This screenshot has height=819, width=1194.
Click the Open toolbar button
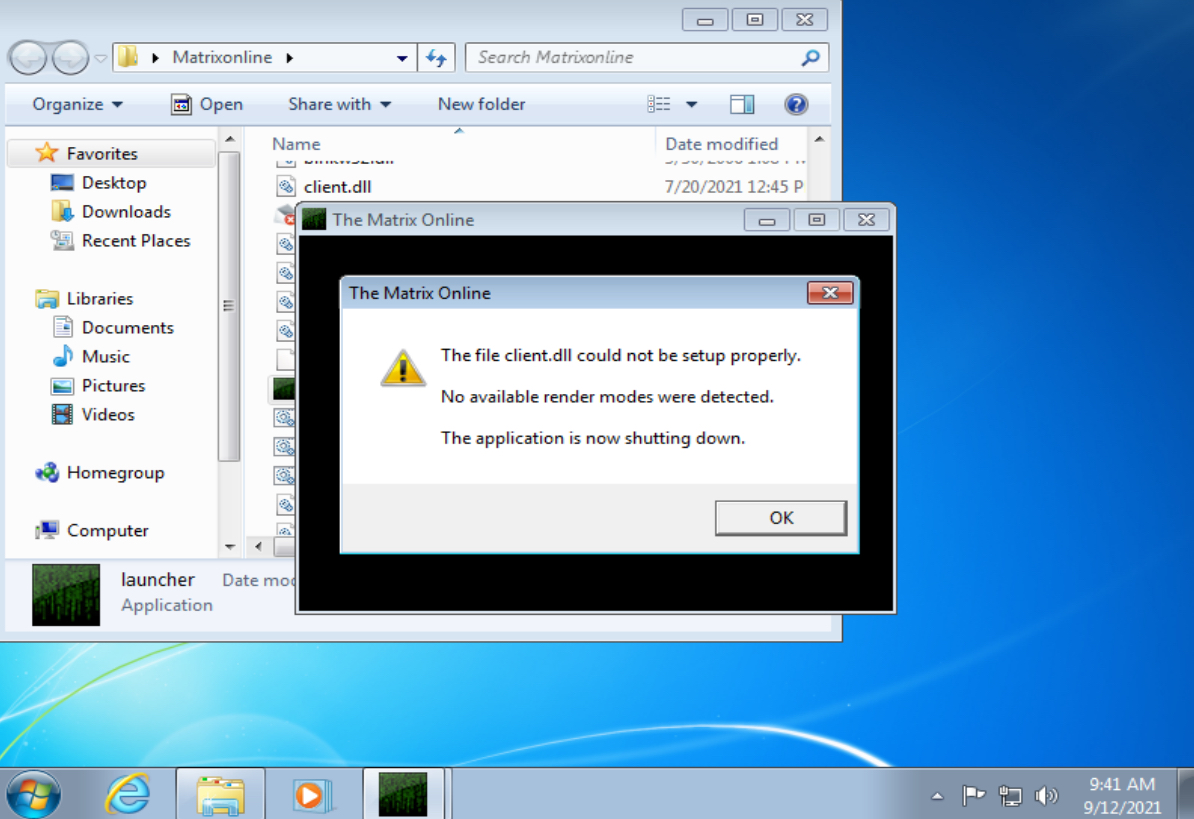click(x=207, y=104)
